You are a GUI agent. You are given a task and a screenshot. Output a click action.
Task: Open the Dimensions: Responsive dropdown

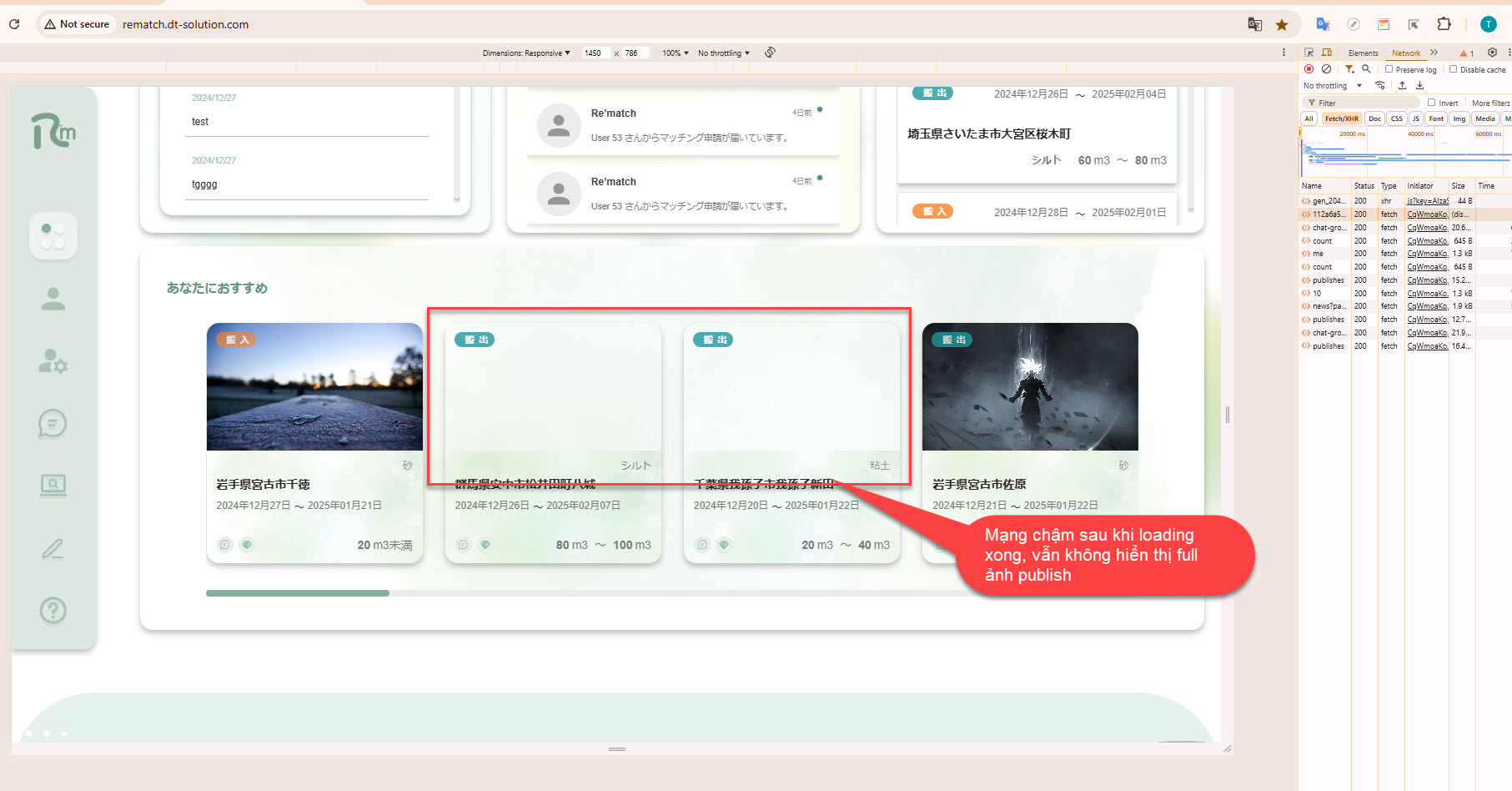tap(526, 53)
